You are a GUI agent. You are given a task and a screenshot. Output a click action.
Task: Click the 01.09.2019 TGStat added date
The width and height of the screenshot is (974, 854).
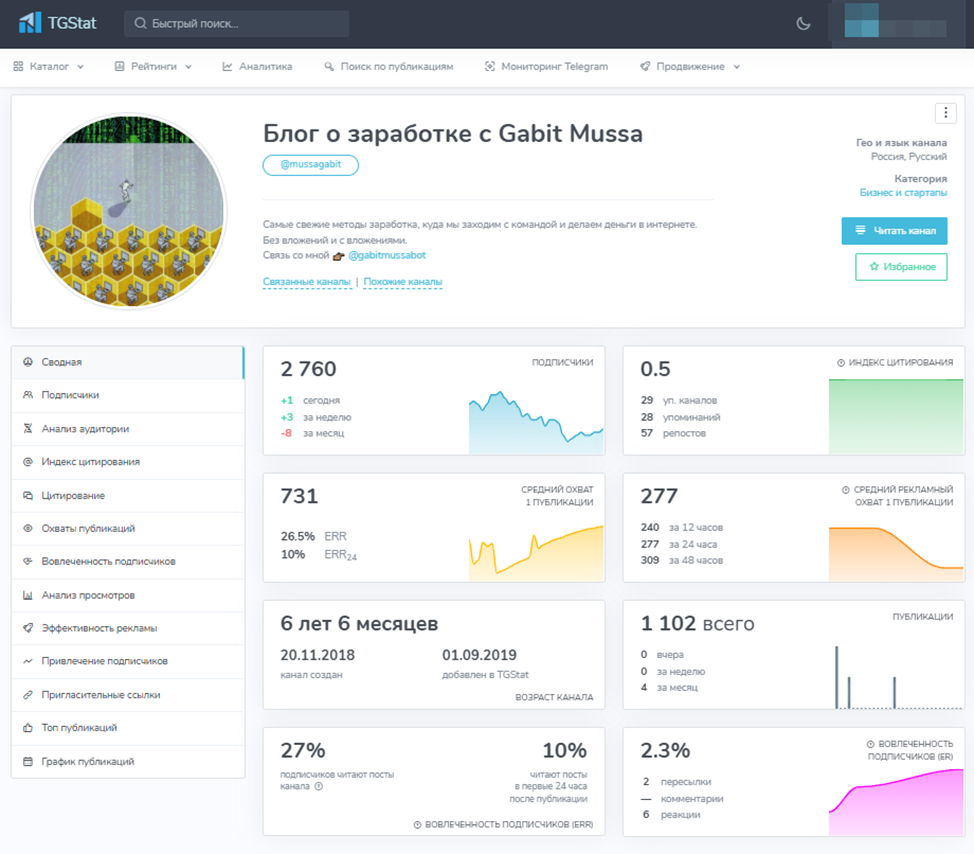pyautogui.click(x=479, y=655)
